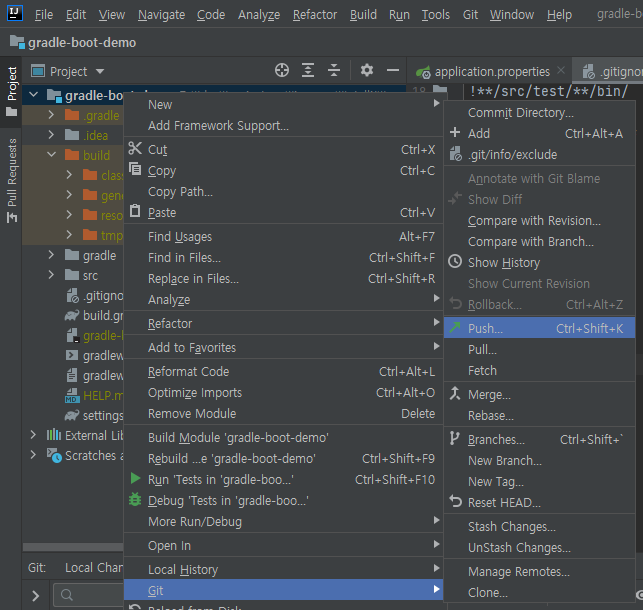Open the Local Changes tab in Git panel
The width and height of the screenshot is (643, 610).
click(x=93, y=567)
